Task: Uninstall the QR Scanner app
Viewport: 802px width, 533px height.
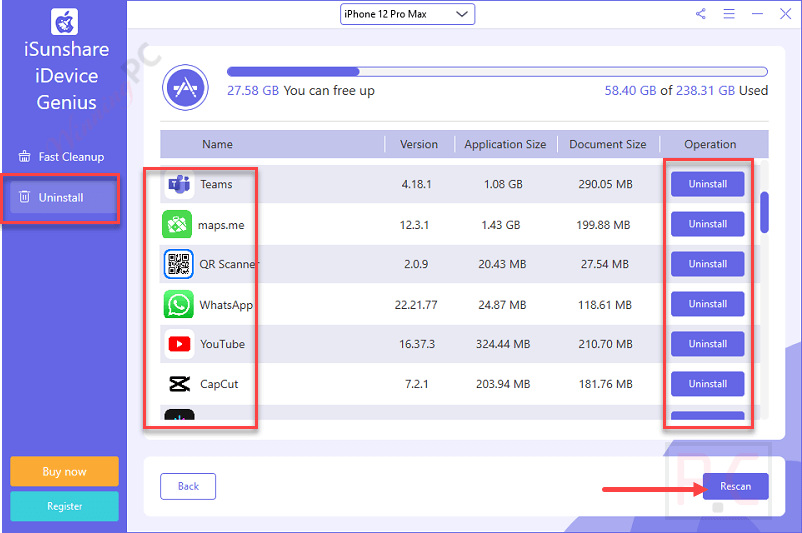Action: pyautogui.click(x=707, y=263)
